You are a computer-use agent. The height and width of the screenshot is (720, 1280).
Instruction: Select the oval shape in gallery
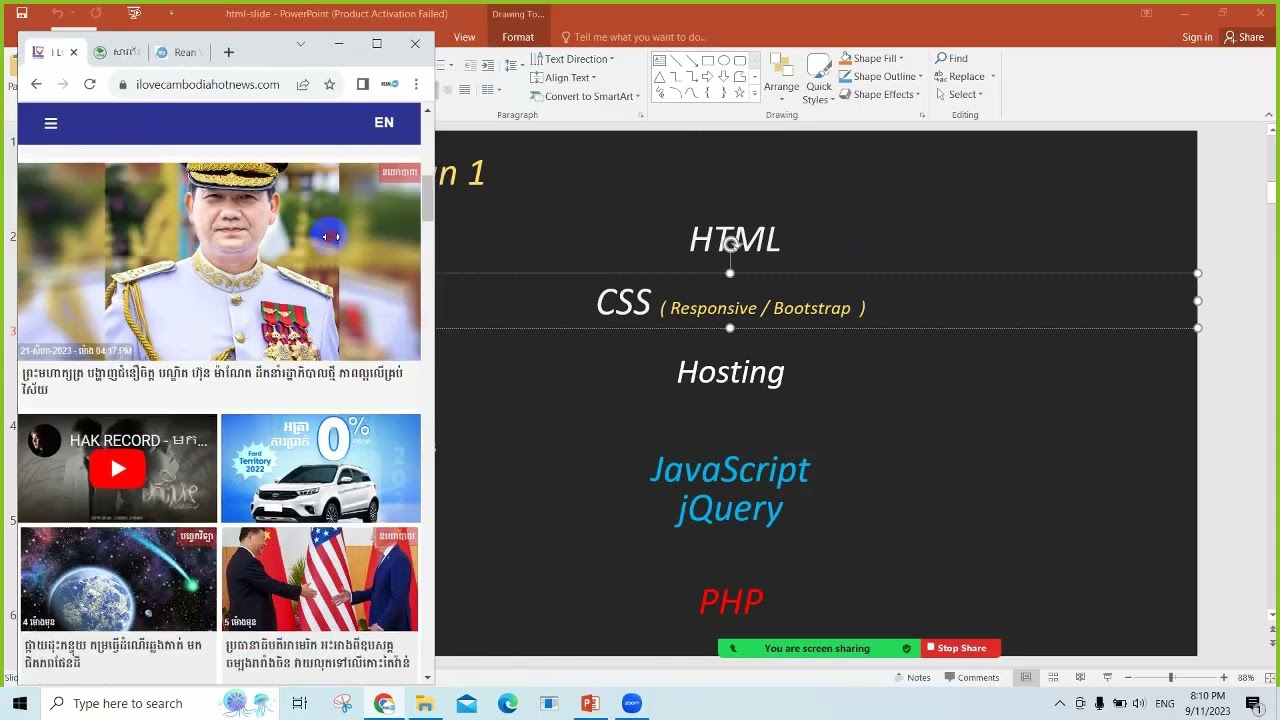pyautogui.click(x=723, y=60)
